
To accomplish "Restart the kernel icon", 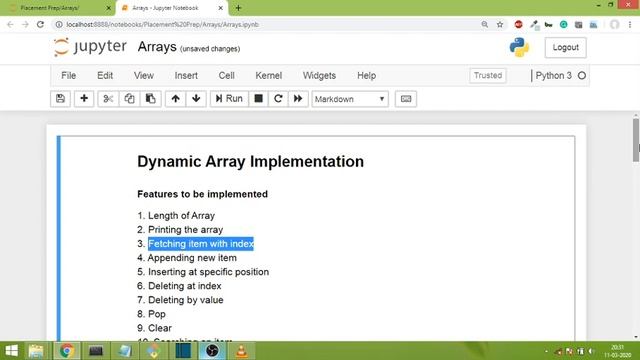I will 278,99.
